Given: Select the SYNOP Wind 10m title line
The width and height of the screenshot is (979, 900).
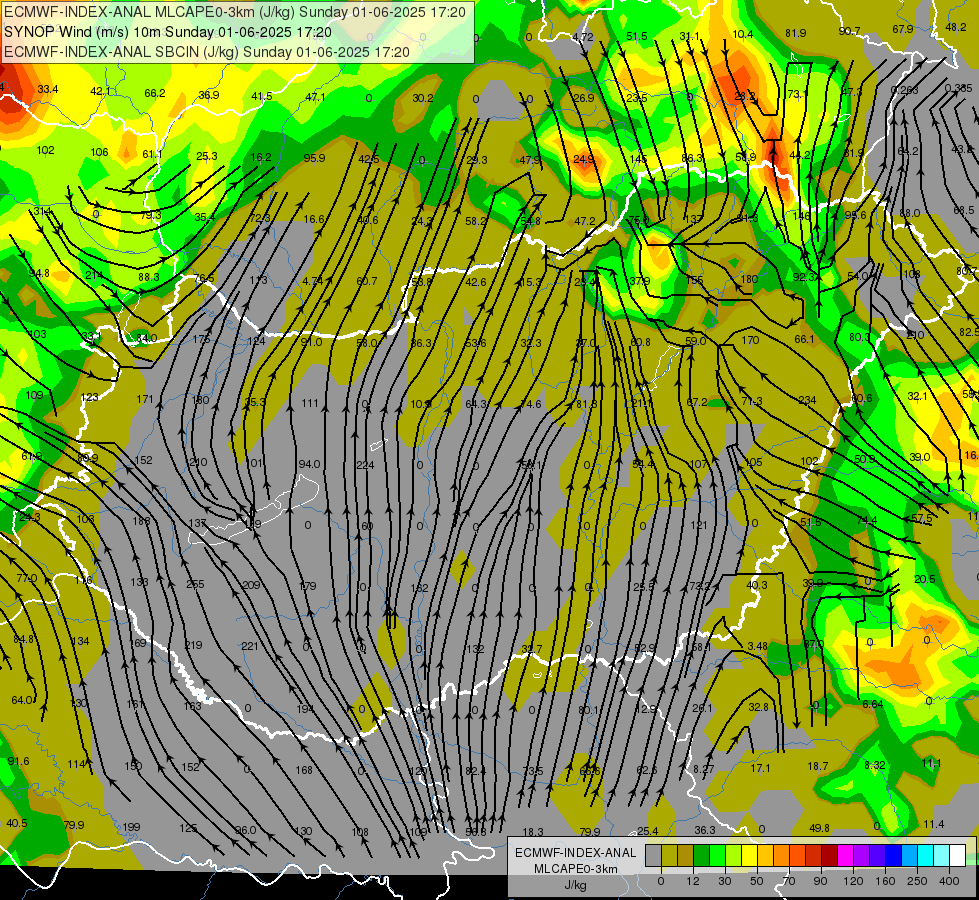Looking at the screenshot, I should (x=168, y=32).
